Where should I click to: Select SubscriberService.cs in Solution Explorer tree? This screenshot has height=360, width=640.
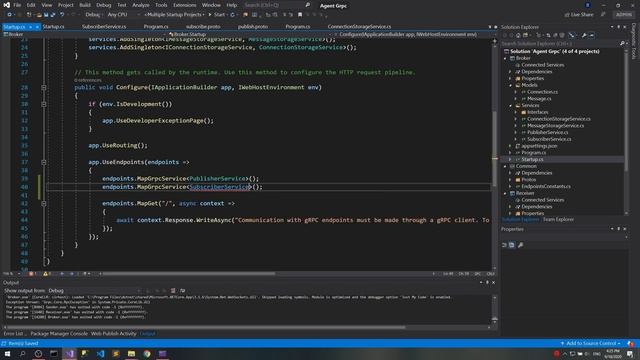click(x=549, y=139)
